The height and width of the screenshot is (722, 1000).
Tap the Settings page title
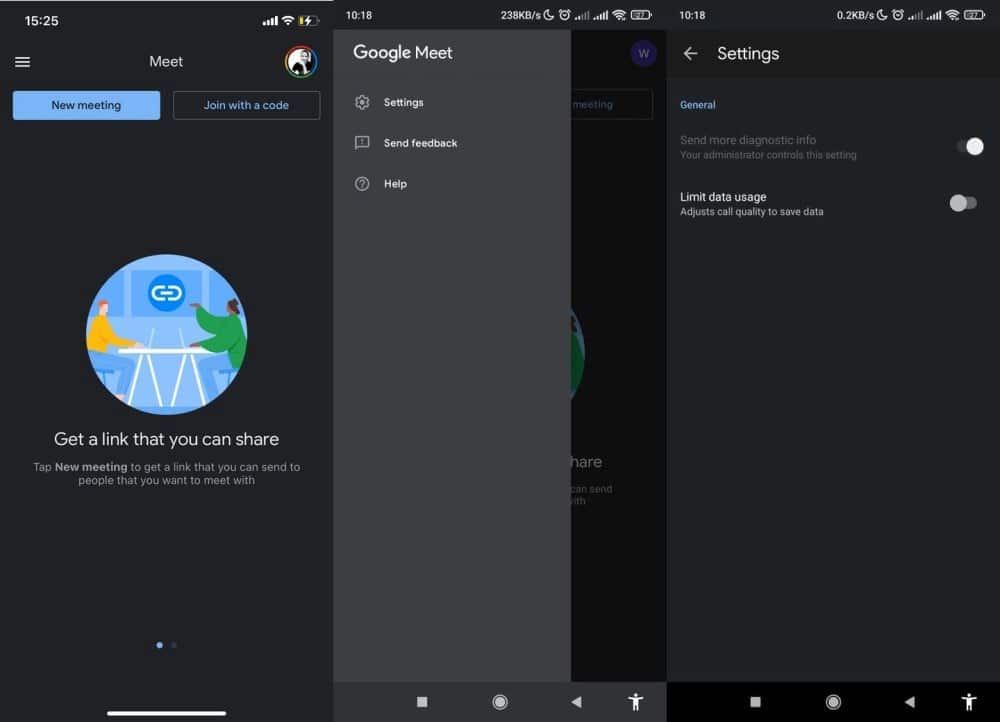click(748, 54)
